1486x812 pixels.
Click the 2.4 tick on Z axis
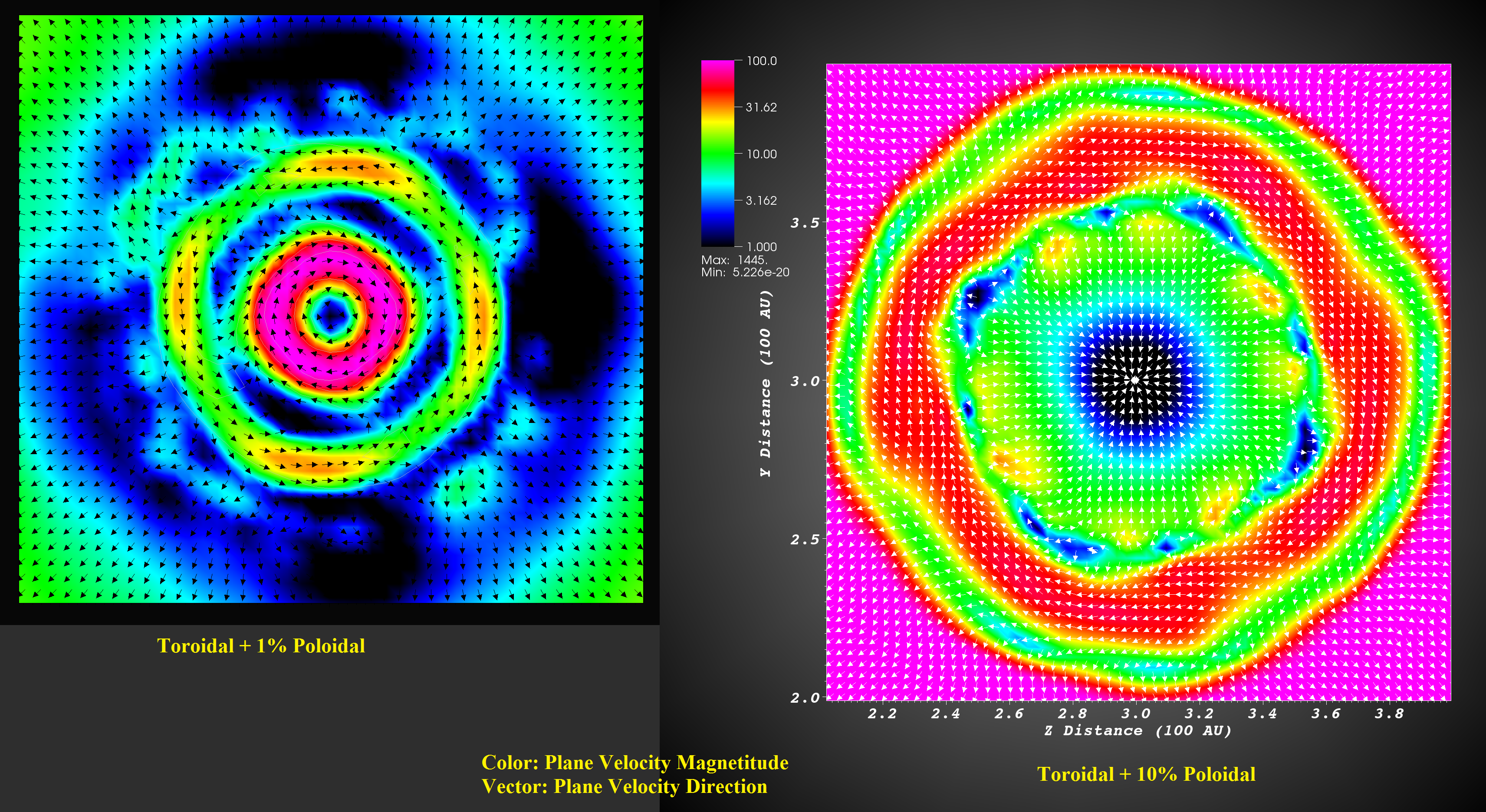[x=946, y=714]
